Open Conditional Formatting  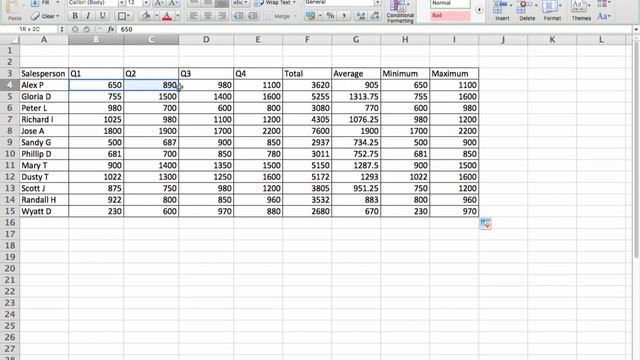400,11
